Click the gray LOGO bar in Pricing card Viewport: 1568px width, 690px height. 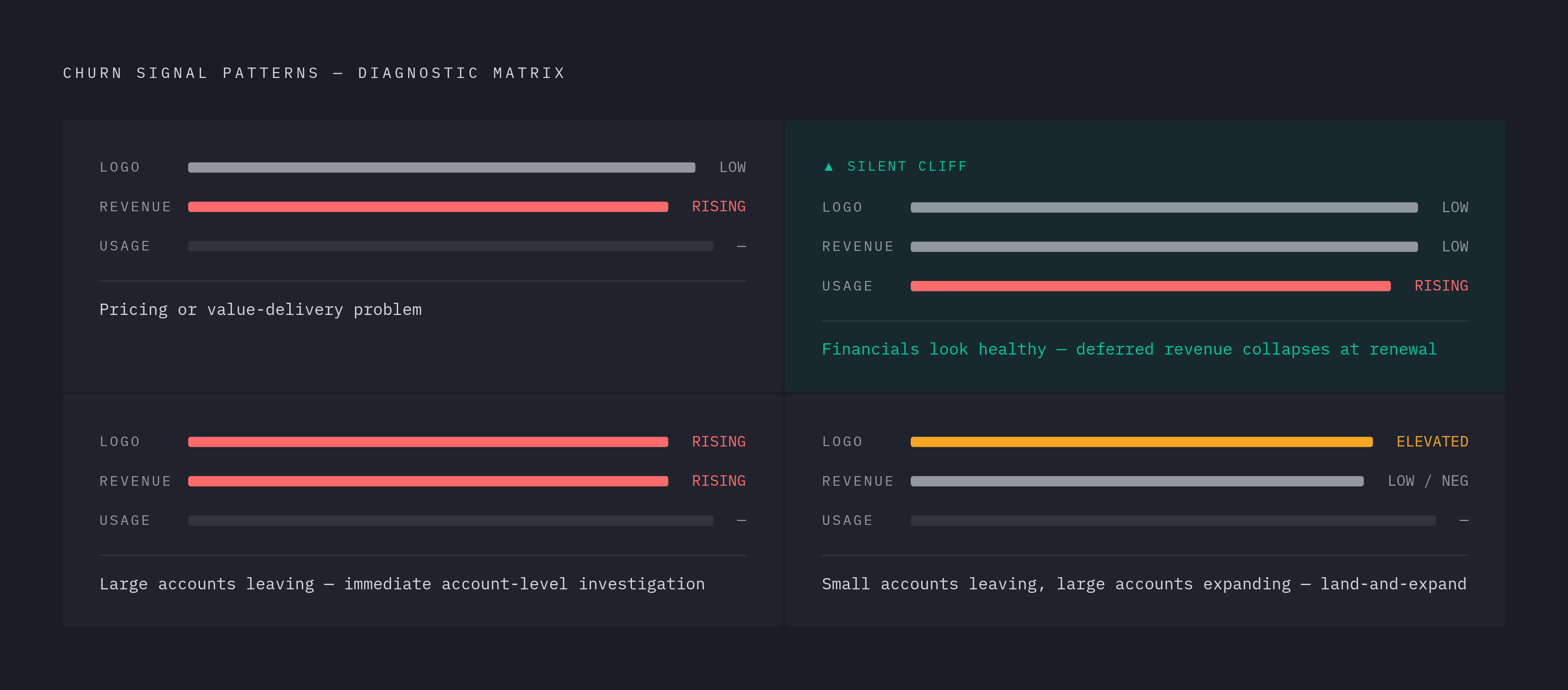tap(441, 167)
